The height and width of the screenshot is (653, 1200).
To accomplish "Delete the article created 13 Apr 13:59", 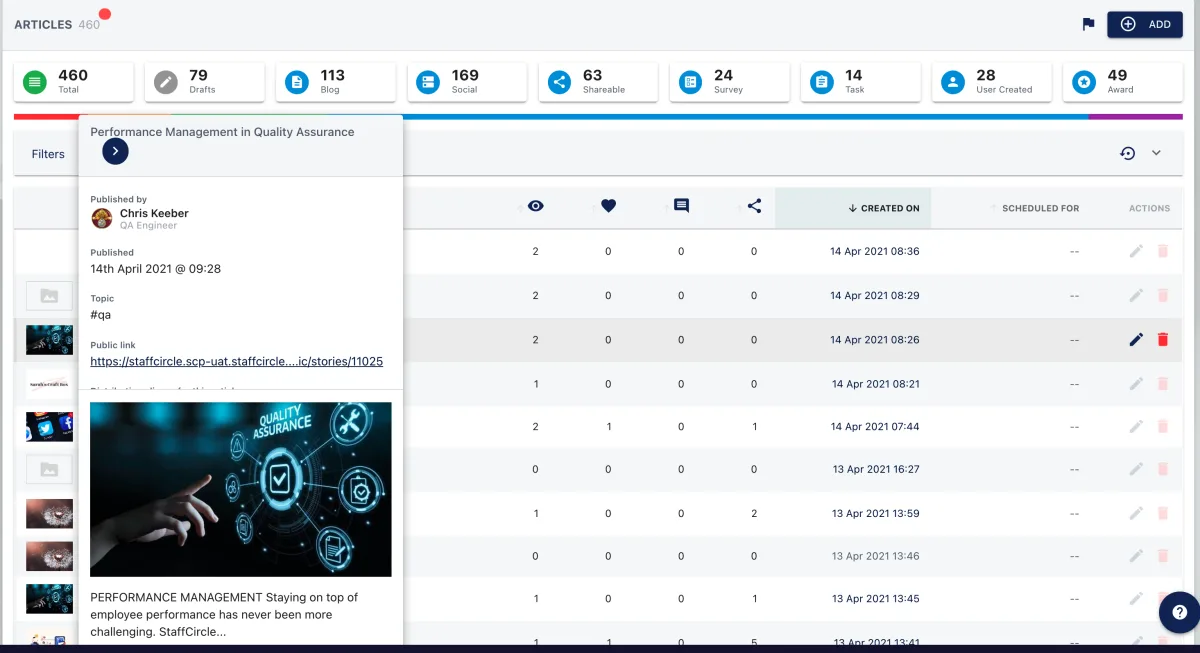I will point(1162,513).
